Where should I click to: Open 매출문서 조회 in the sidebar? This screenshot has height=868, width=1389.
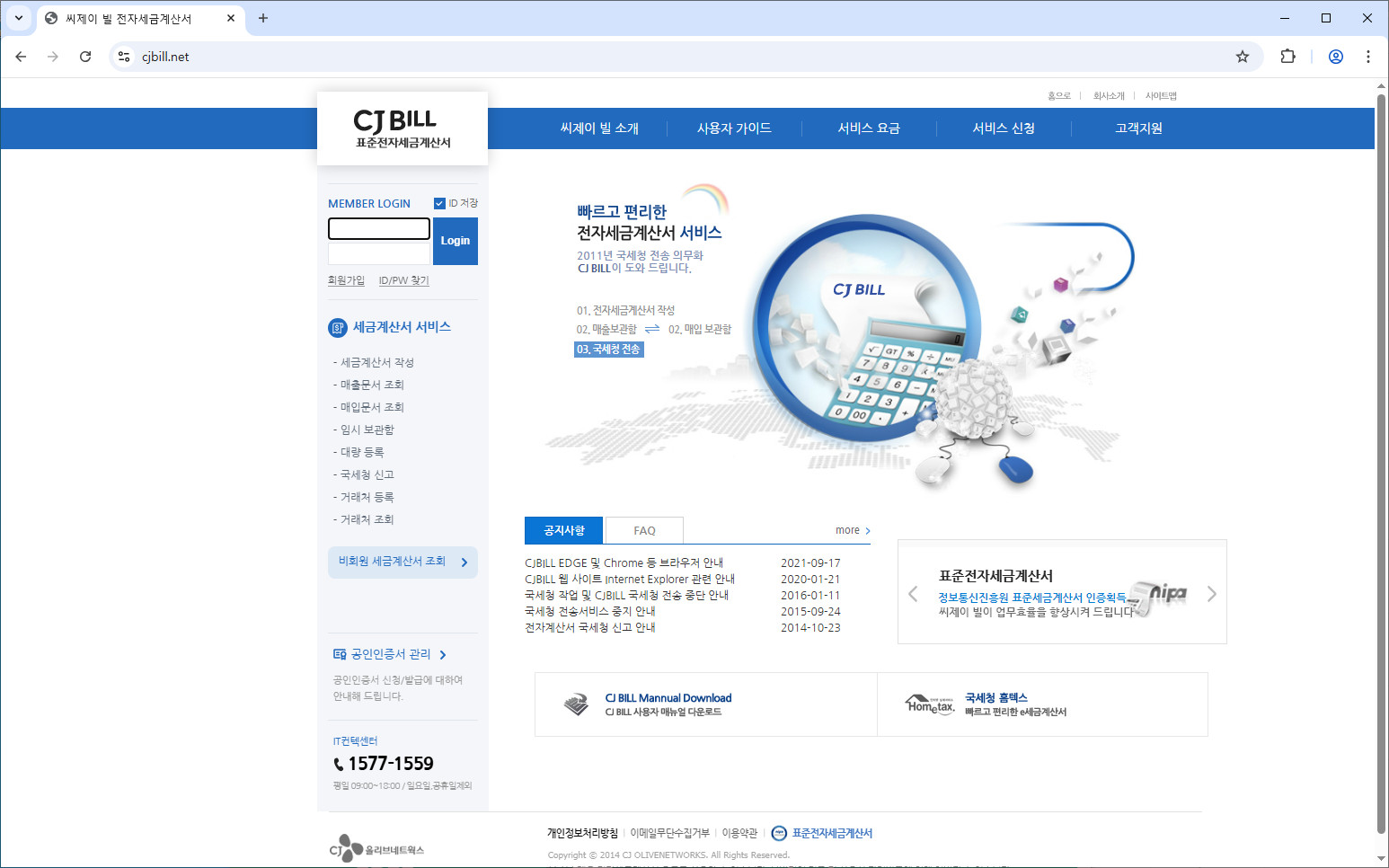pos(372,385)
